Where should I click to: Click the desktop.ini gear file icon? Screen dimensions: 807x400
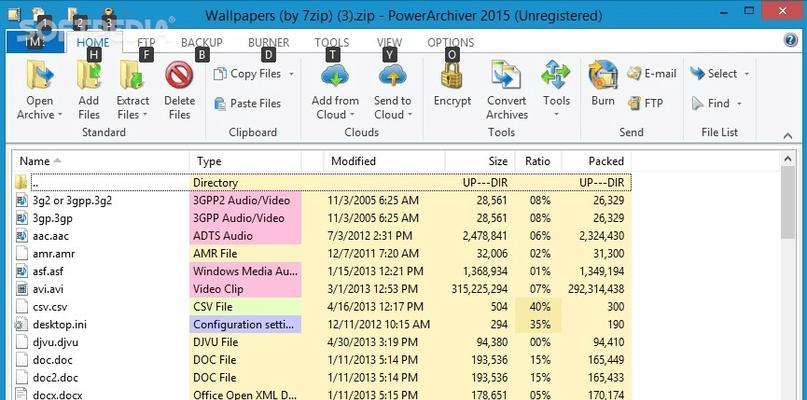point(21,324)
